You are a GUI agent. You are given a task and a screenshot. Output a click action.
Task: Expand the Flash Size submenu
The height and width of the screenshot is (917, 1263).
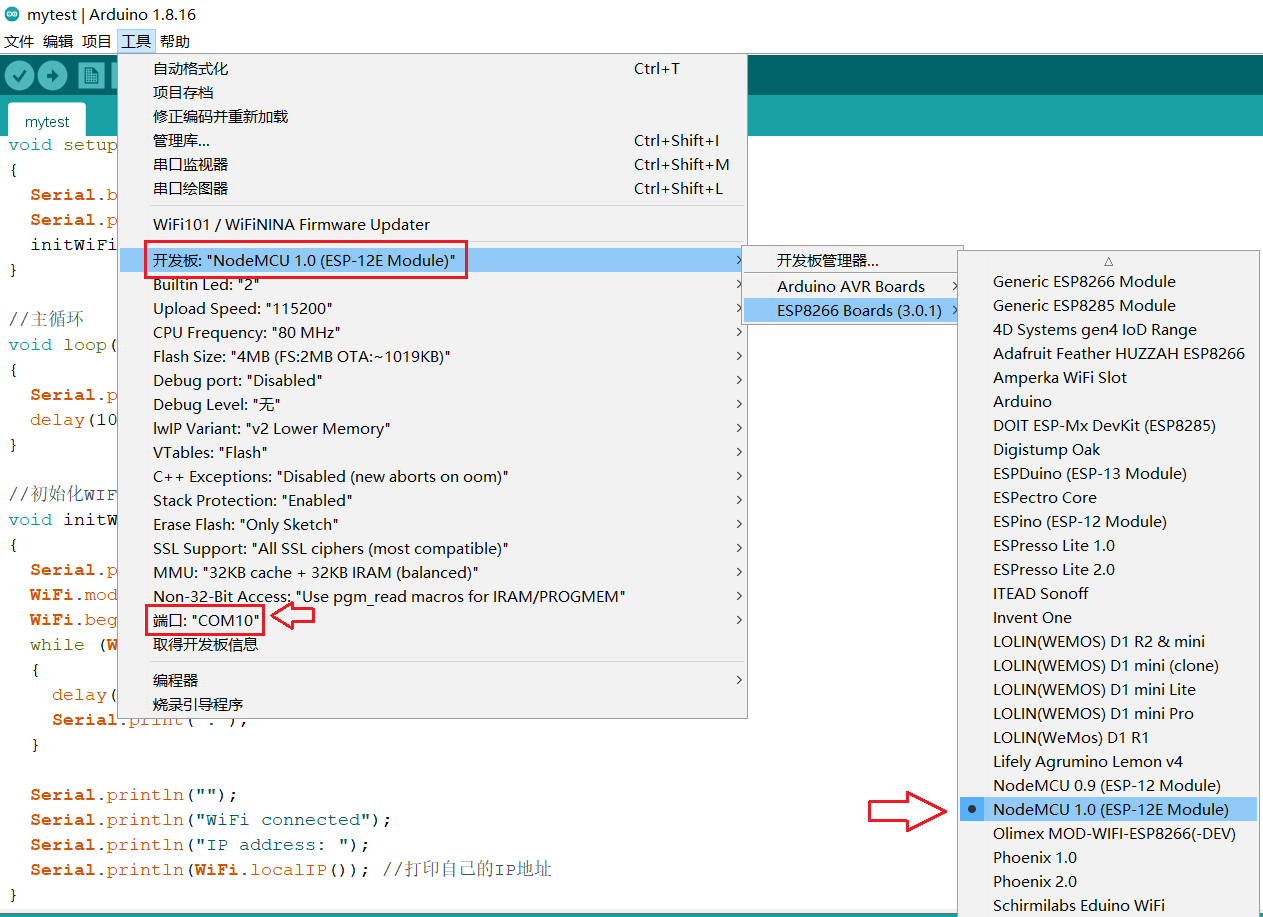(432, 357)
